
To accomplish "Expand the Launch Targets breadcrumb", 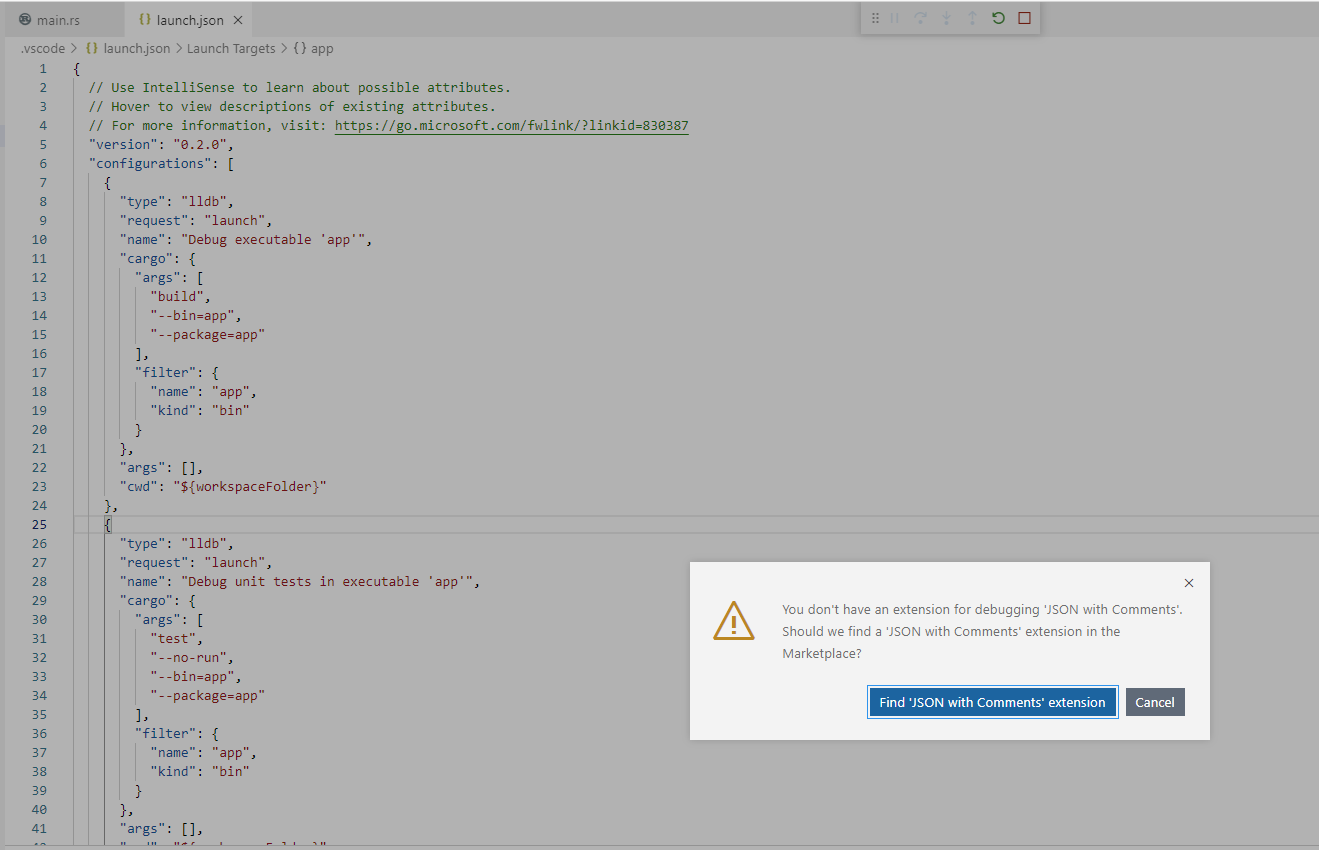I will (x=231, y=47).
